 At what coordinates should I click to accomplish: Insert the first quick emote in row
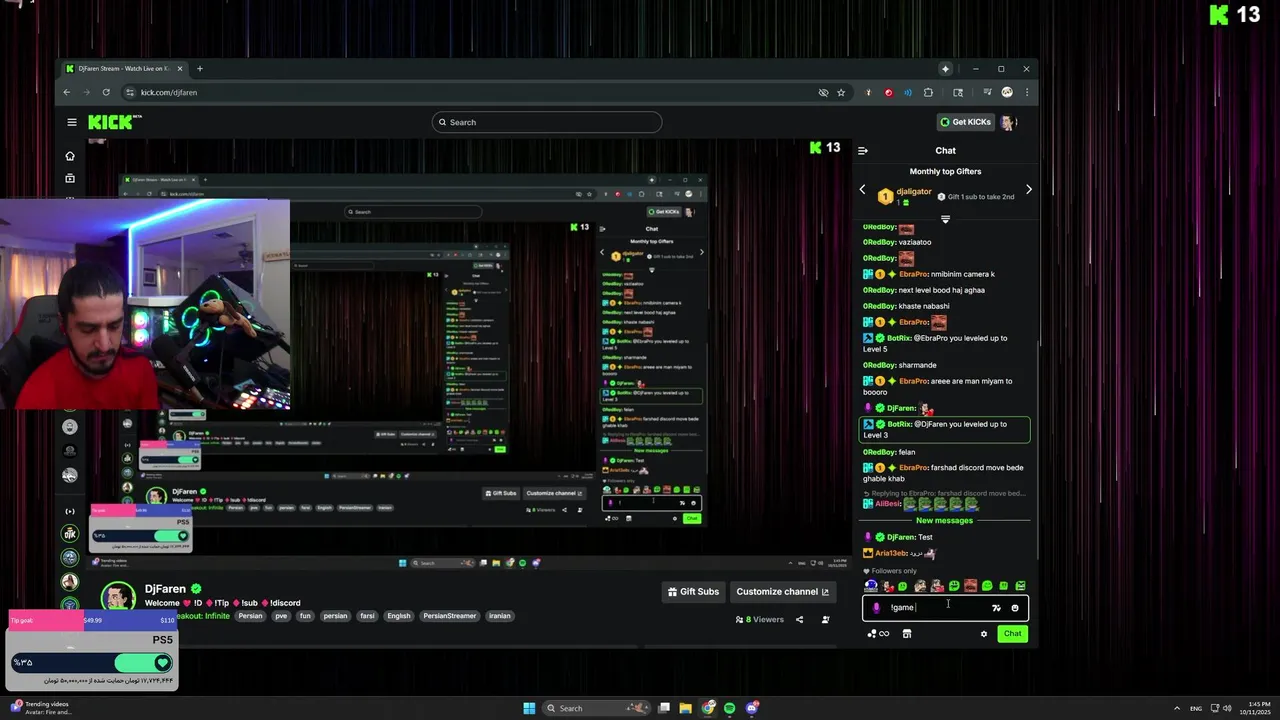[870, 586]
